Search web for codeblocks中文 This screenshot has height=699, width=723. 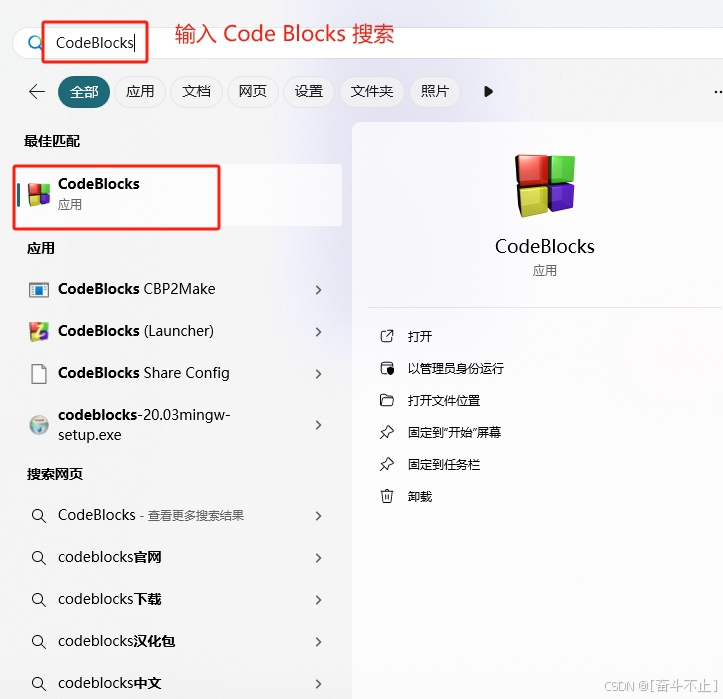(x=177, y=683)
